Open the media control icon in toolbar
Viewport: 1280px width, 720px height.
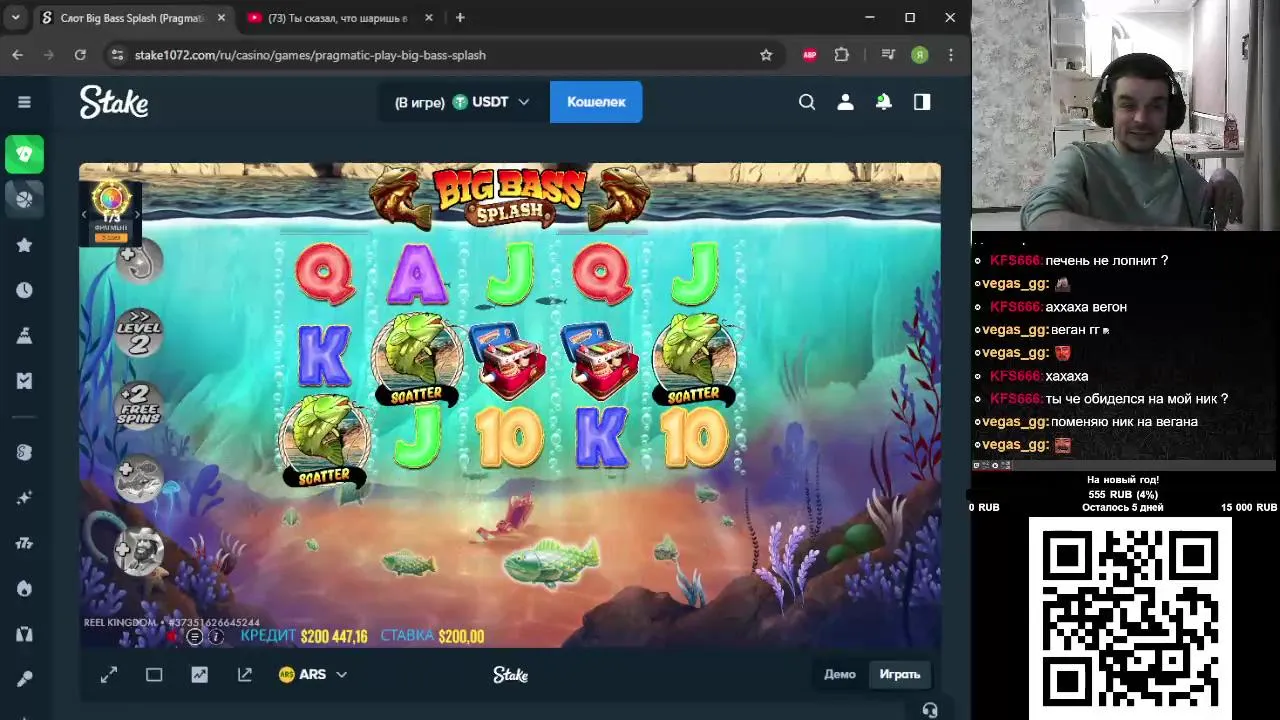coord(888,55)
